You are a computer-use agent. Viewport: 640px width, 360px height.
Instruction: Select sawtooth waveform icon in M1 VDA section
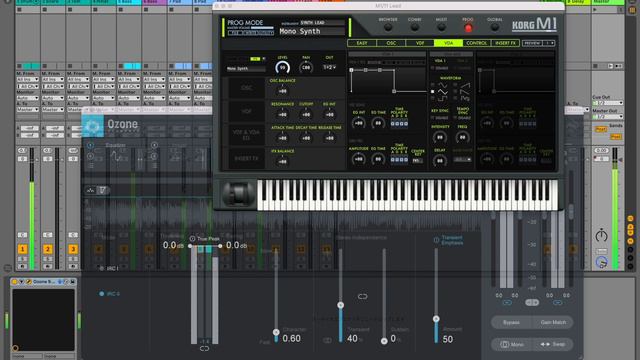pos(465,85)
